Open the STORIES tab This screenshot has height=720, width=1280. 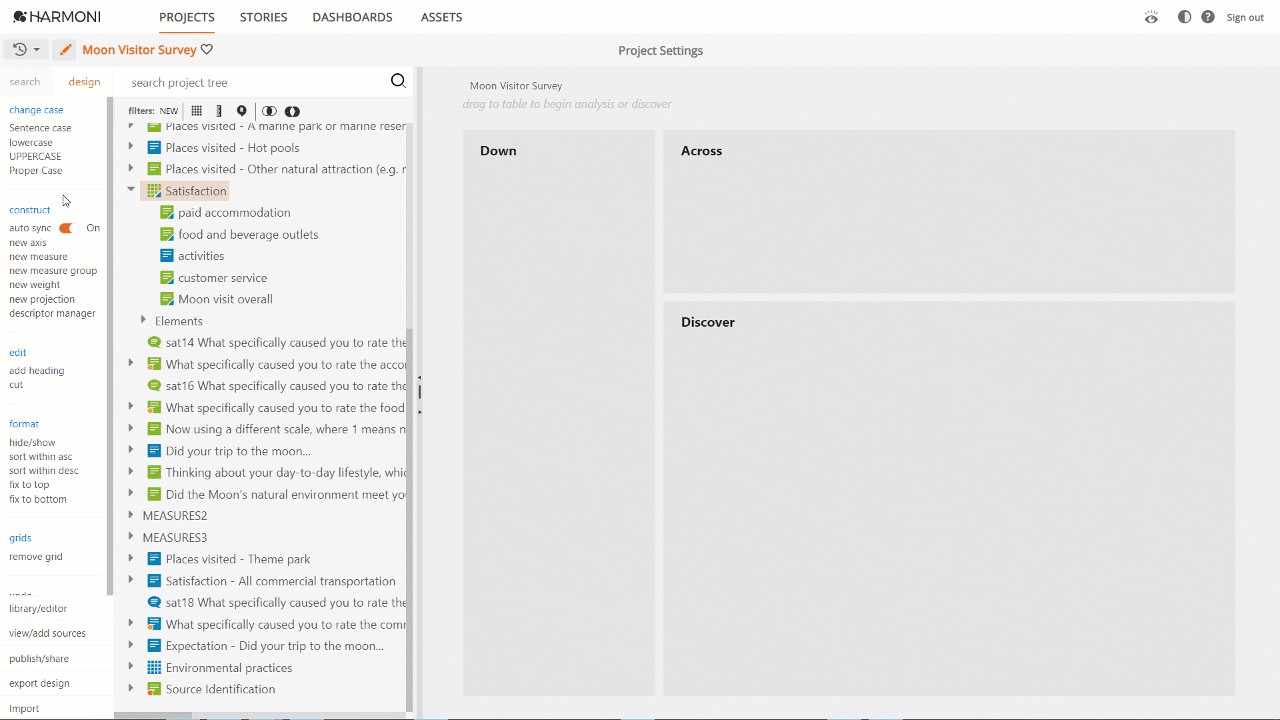coord(263,17)
